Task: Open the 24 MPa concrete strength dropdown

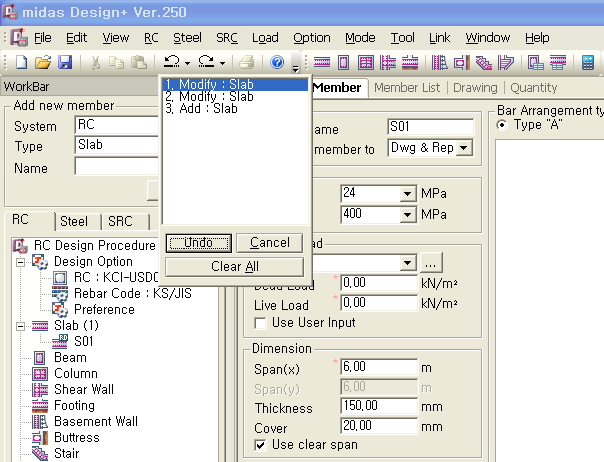Action: point(408,193)
